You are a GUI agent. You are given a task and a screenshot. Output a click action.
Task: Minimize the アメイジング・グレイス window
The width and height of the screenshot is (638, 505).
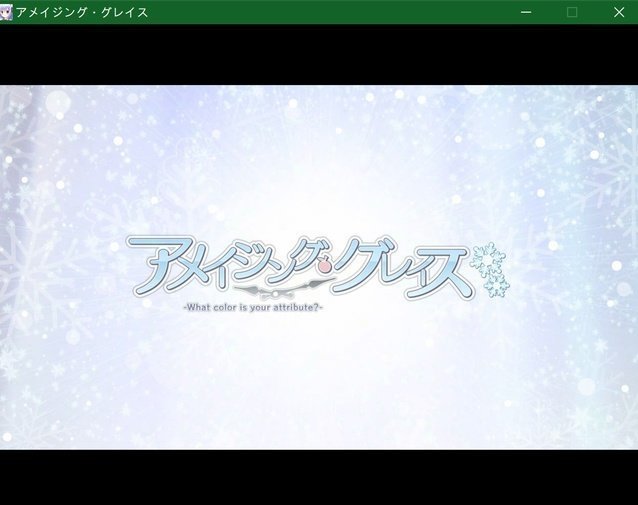(526, 12)
